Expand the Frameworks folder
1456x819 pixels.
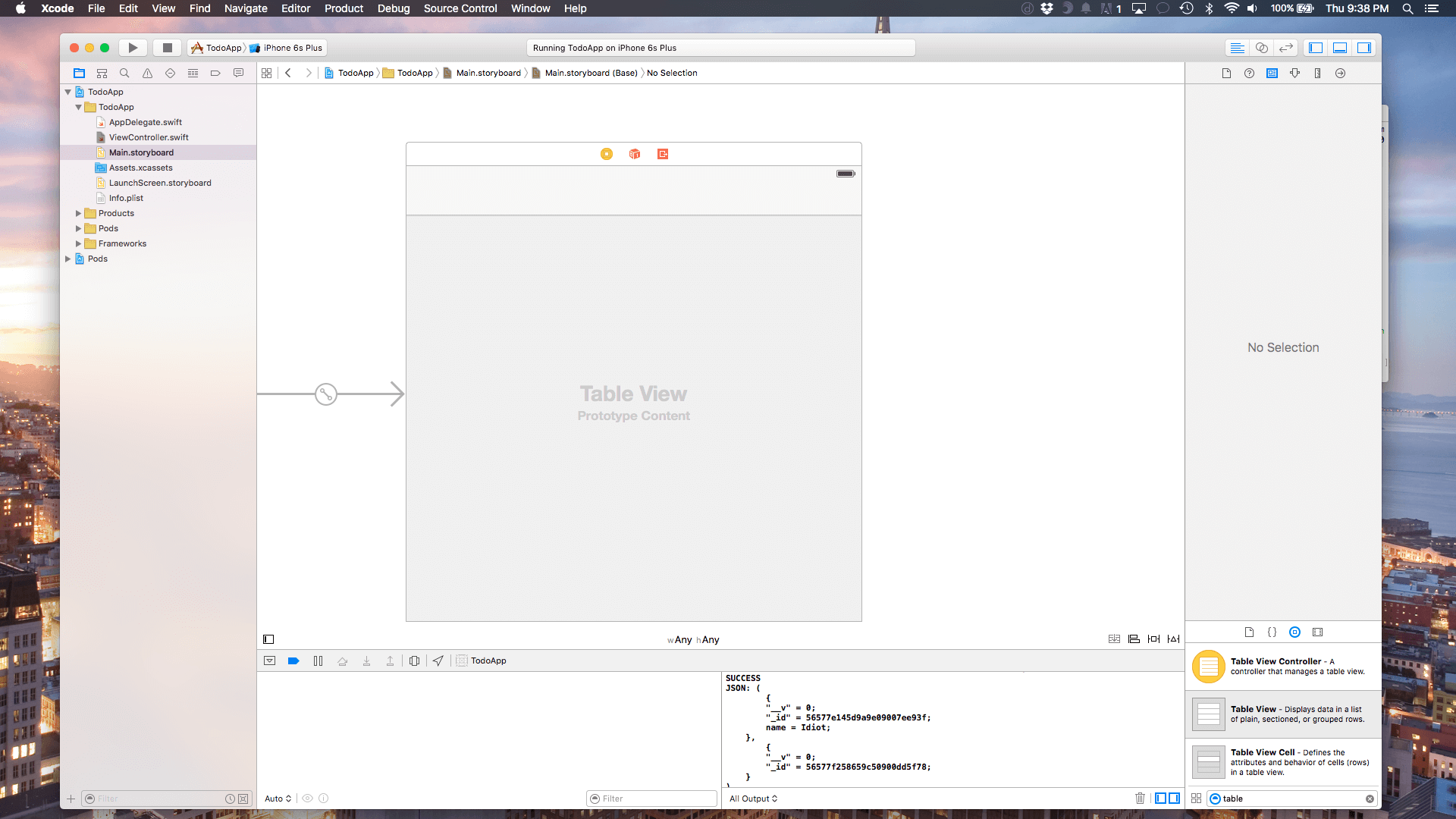[x=78, y=244]
